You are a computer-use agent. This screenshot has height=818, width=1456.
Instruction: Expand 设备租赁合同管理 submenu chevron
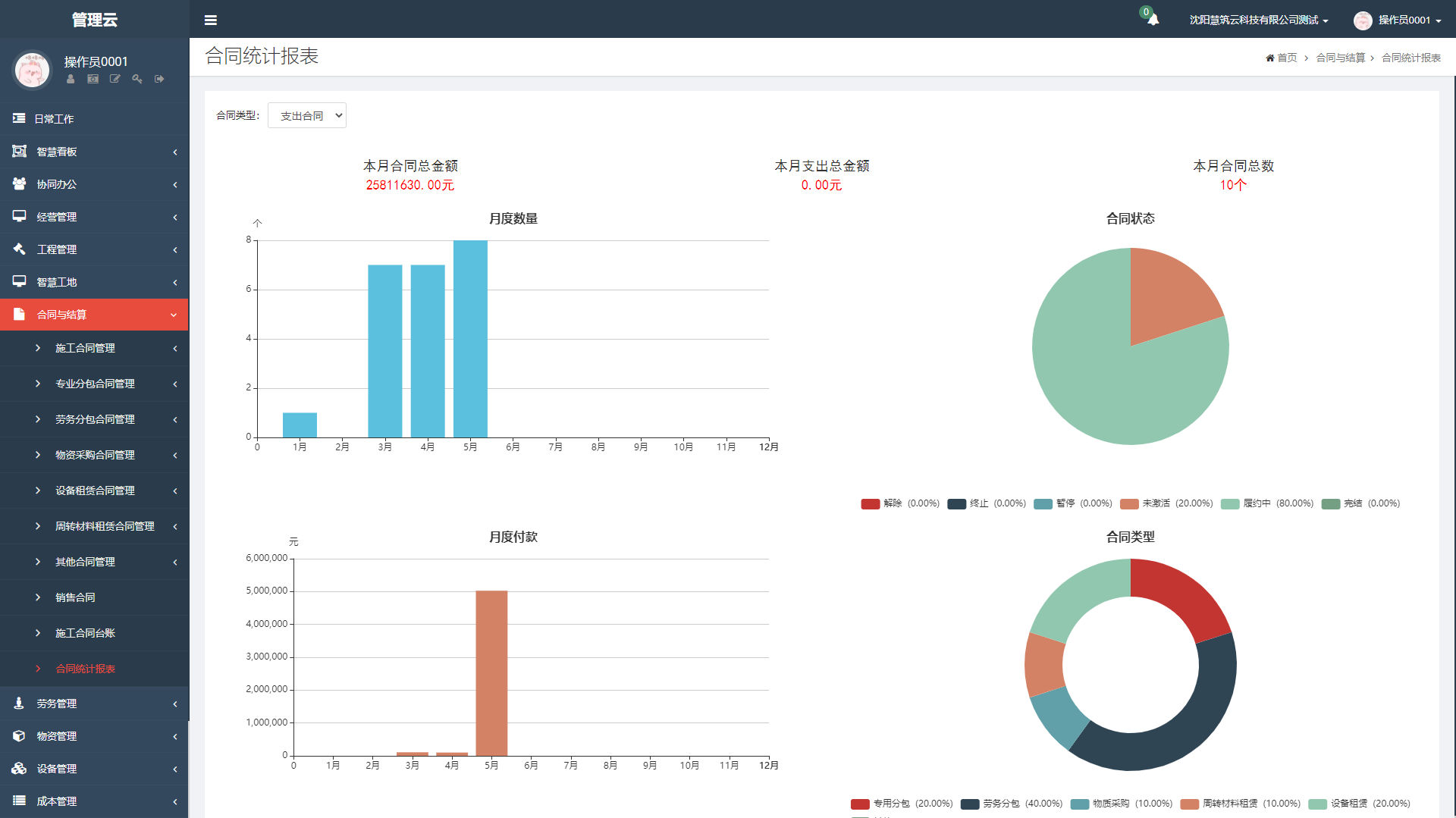175,491
